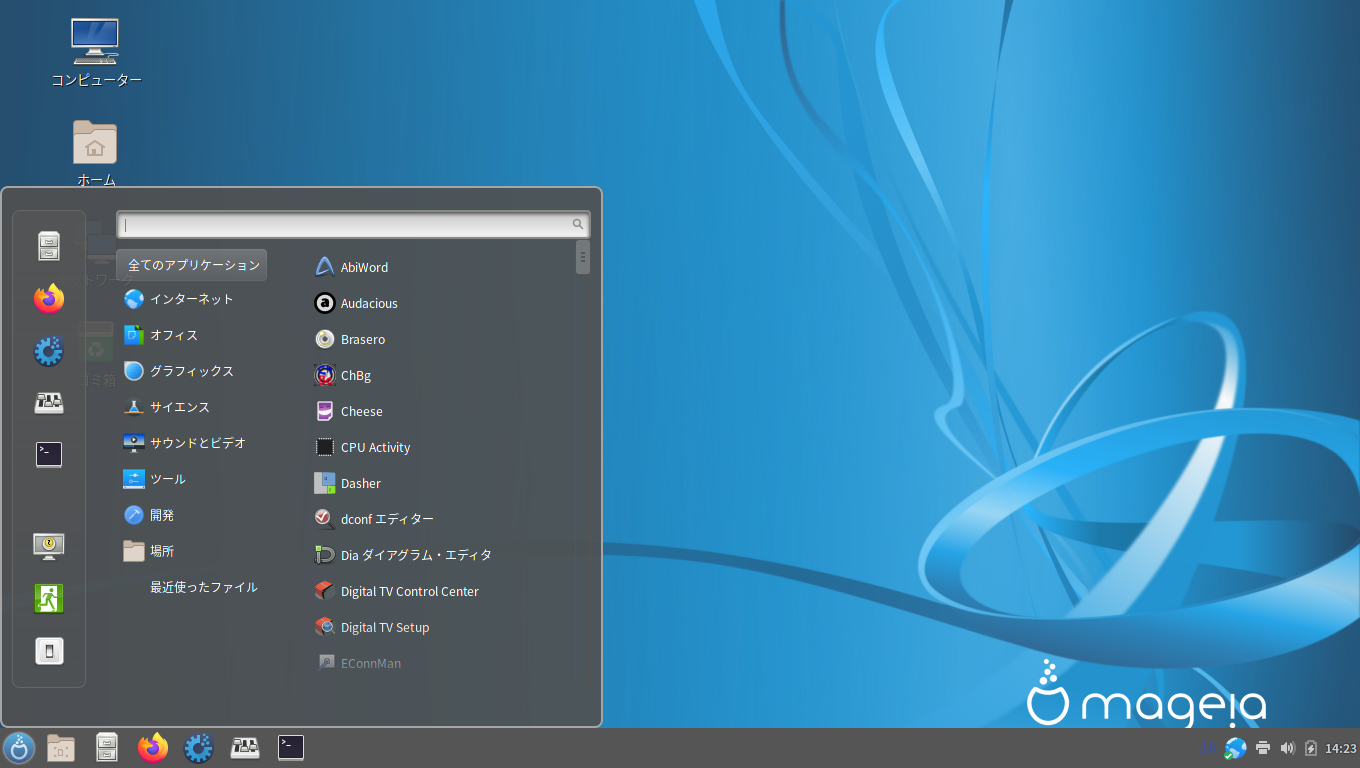Launch terminal from menu favorites sidebar
Screen dimensions: 1360x768
[49, 454]
